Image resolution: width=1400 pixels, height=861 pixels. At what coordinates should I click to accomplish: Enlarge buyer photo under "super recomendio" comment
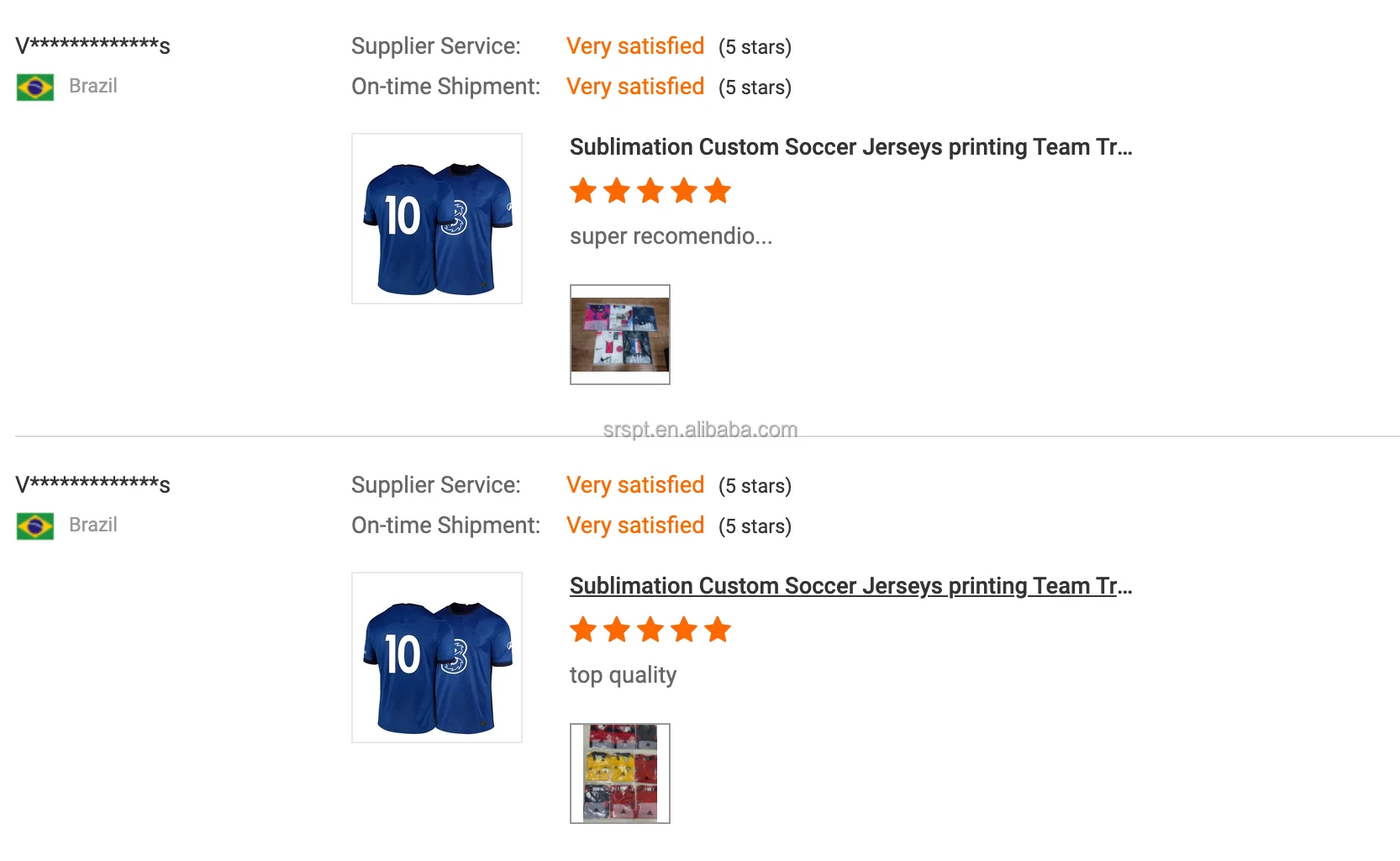tap(620, 335)
